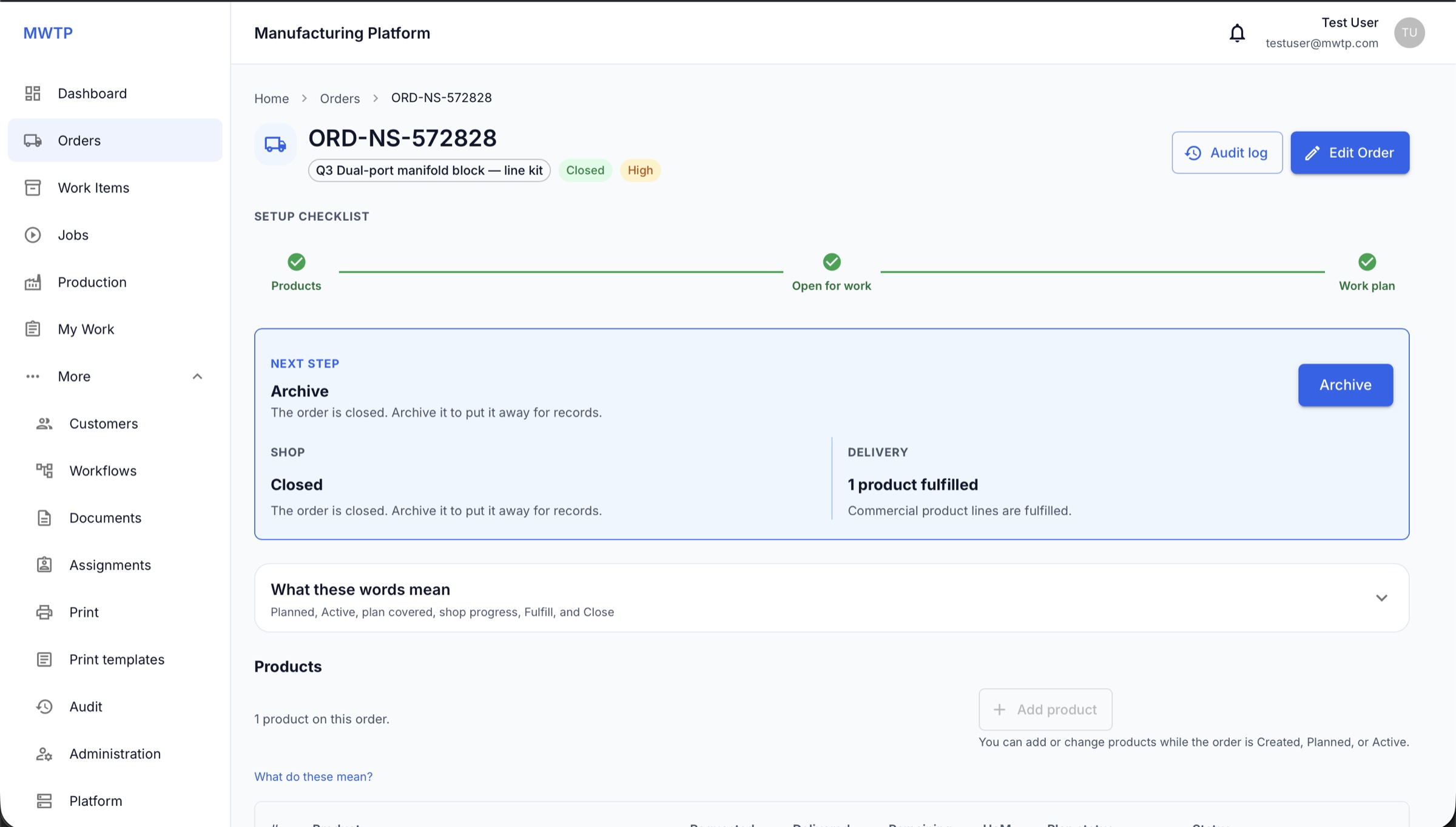The image size is (1456, 827).
Task: Open notifications bell icon
Action: click(x=1237, y=33)
